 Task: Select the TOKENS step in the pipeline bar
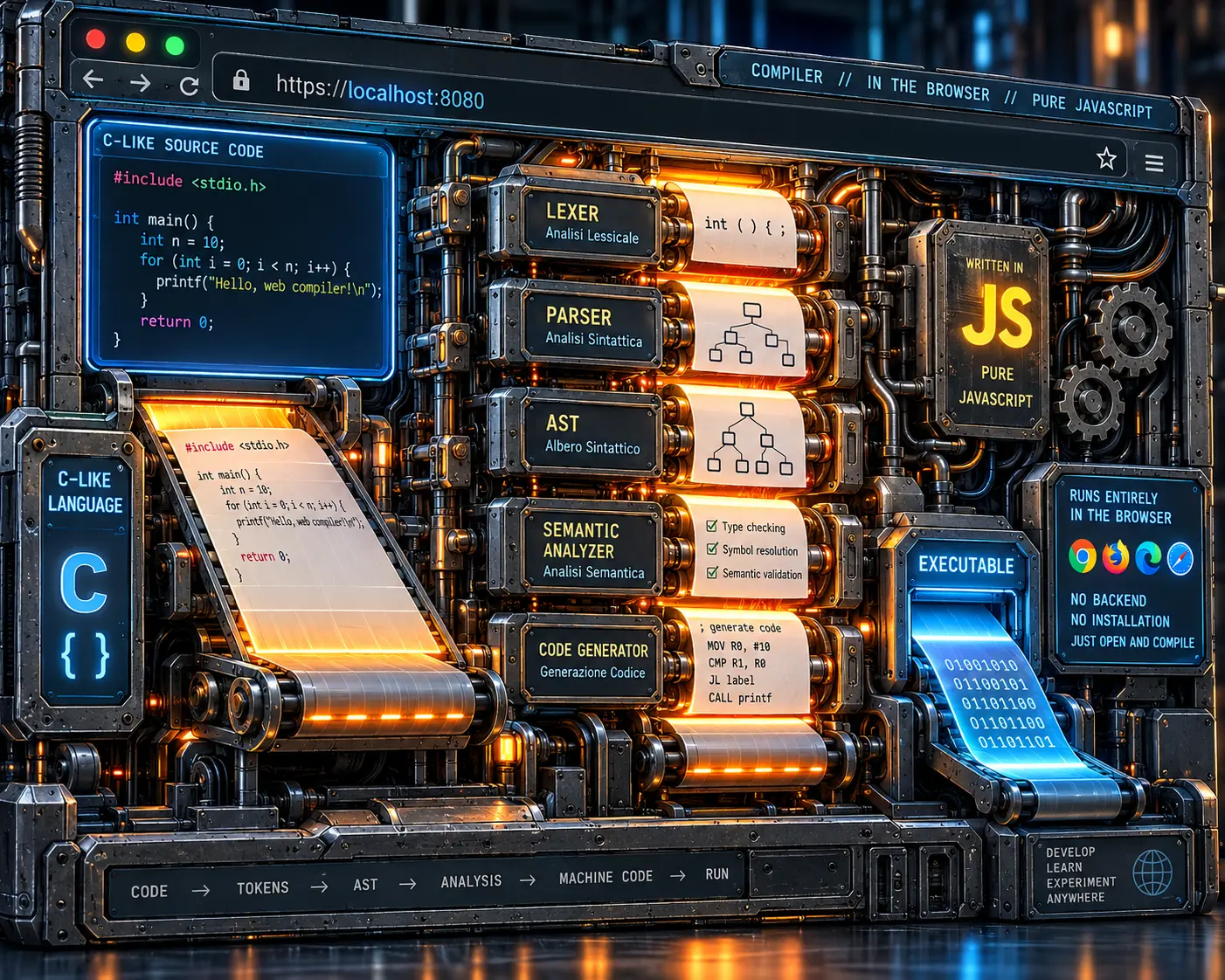tap(262, 887)
